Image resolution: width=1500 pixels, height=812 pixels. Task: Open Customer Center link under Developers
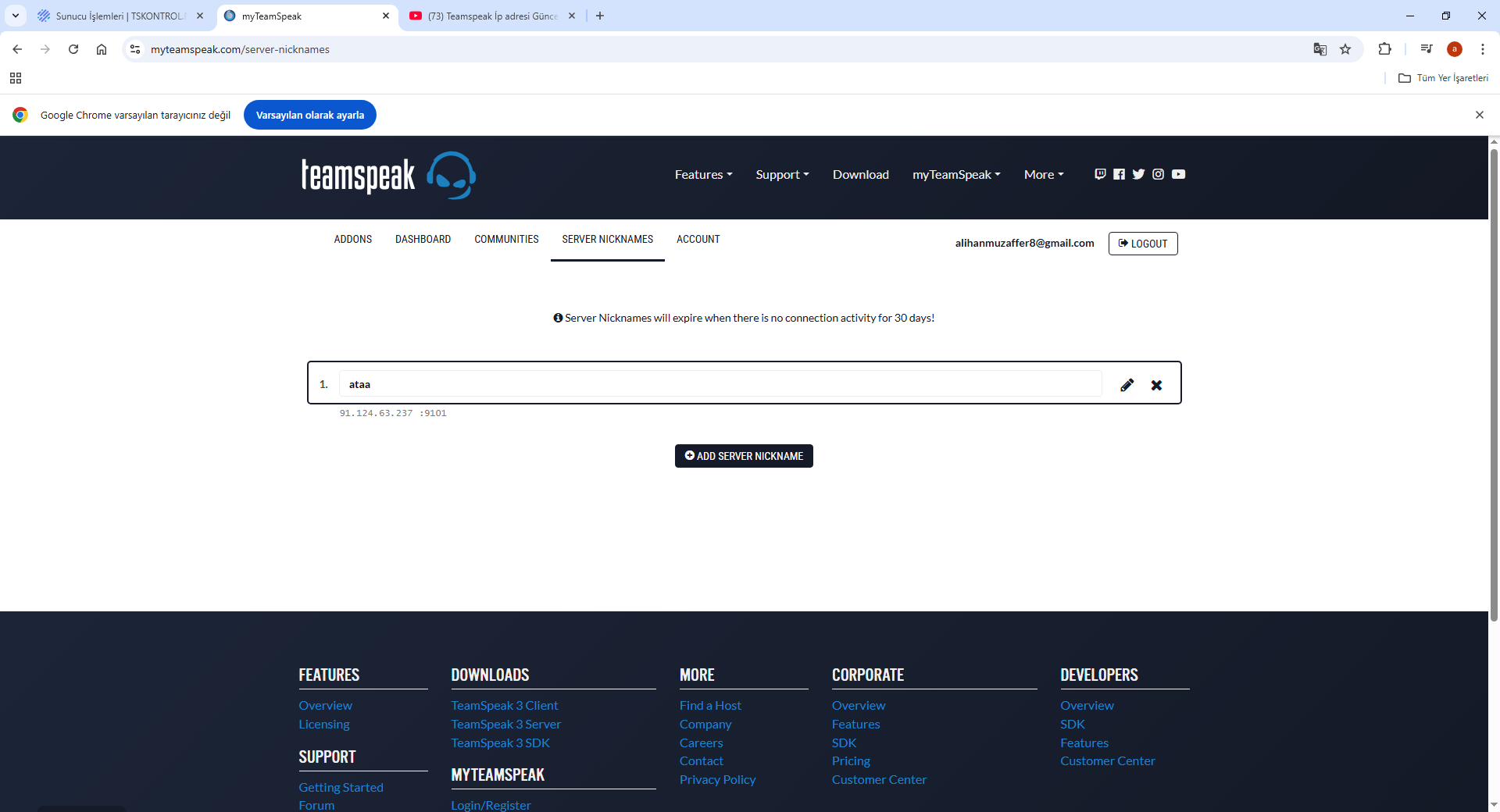click(x=1108, y=761)
